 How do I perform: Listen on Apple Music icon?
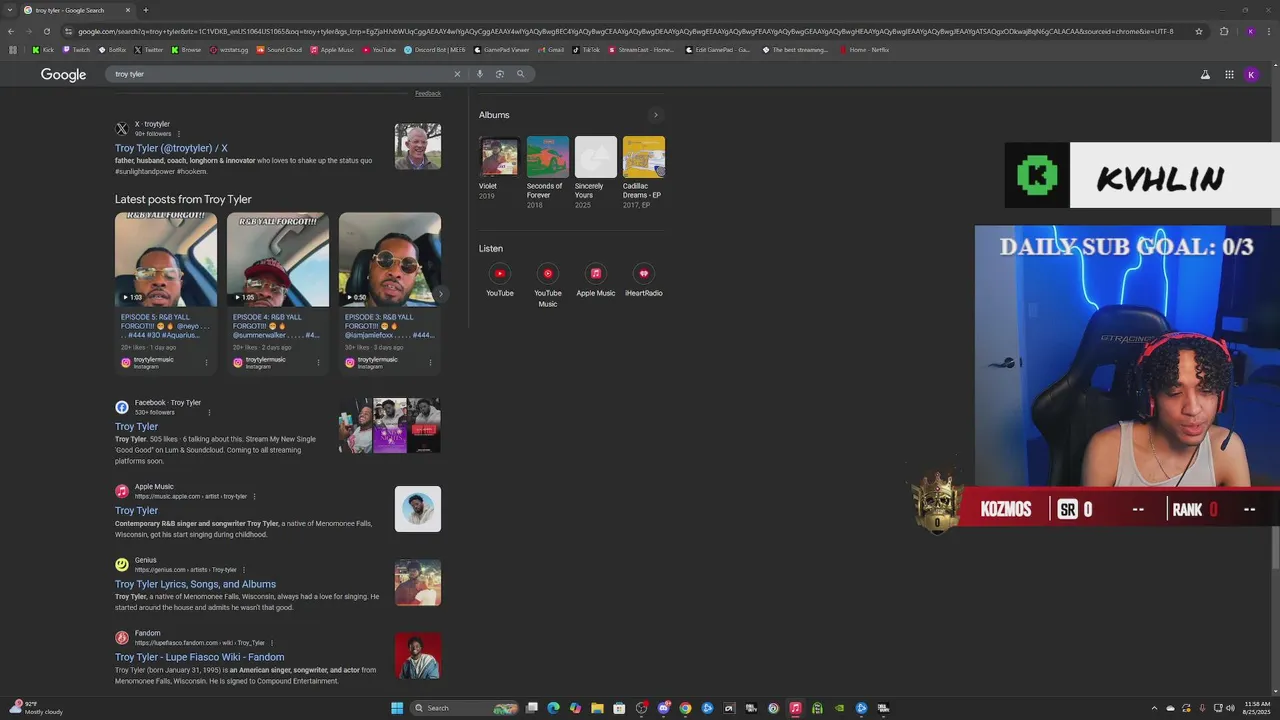click(596, 273)
